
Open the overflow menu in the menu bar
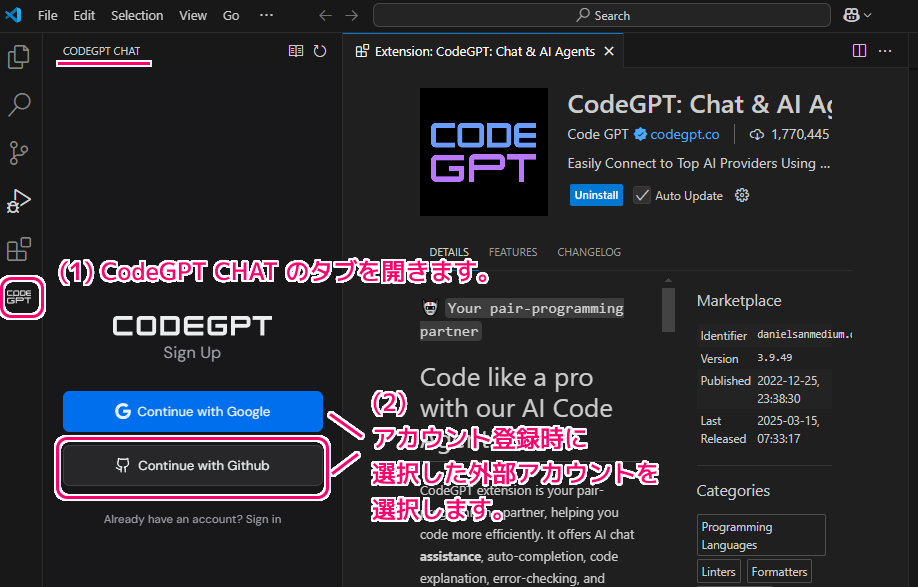(x=266, y=15)
